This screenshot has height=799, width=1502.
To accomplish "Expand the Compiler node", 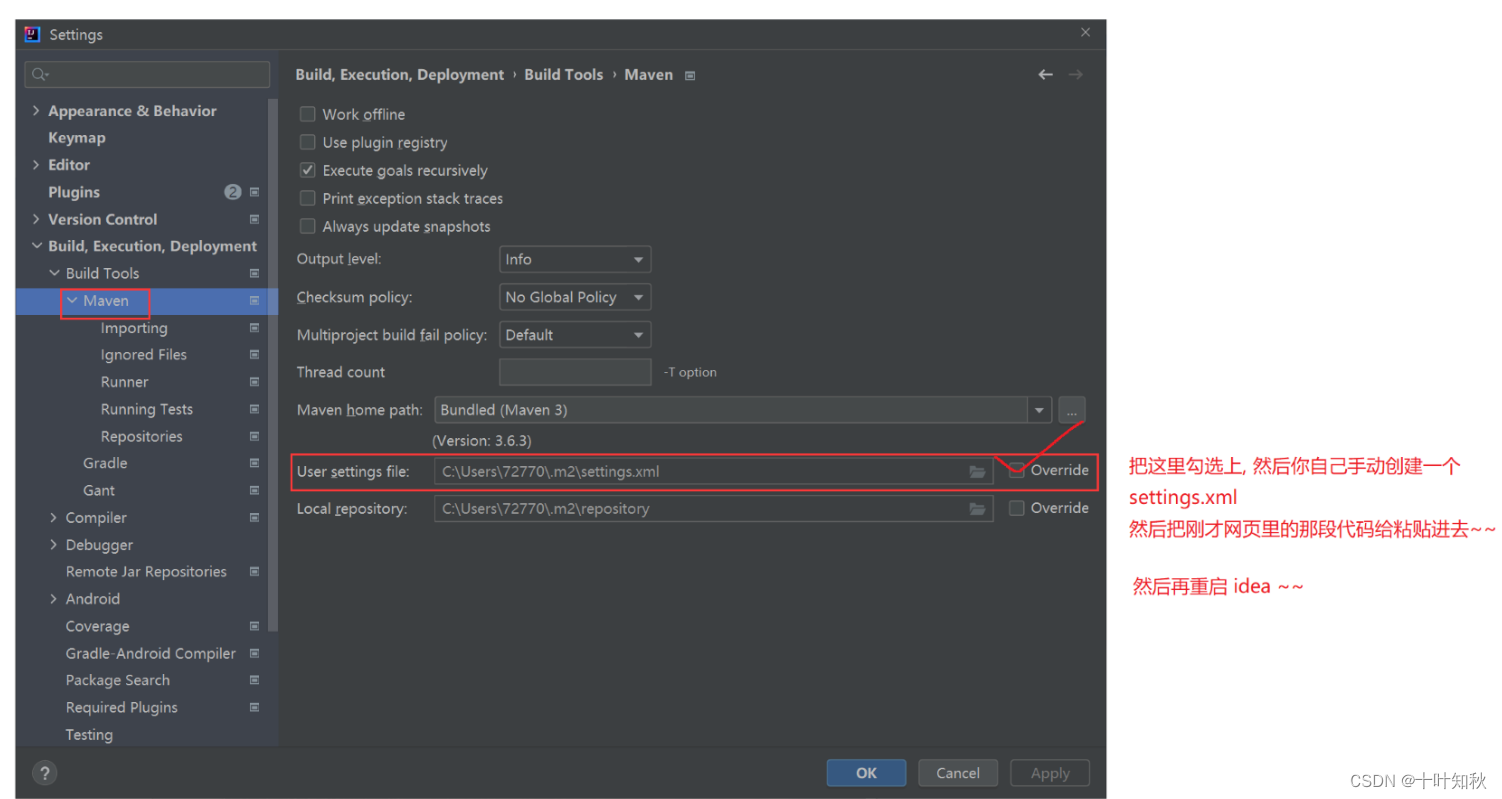I will [x=54, y=518].
